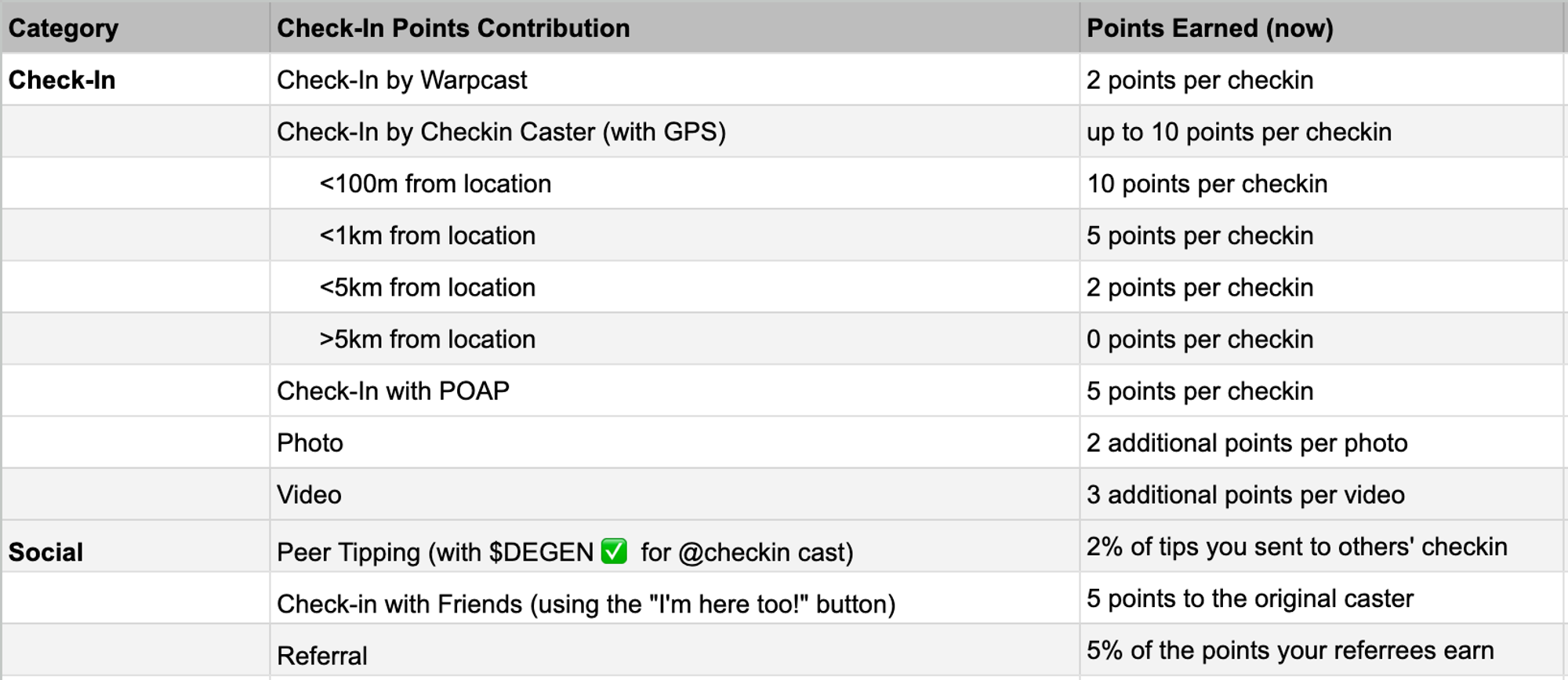Click the <5km from location cell
The image size is (1568, 680).
(x=427, y=287)
